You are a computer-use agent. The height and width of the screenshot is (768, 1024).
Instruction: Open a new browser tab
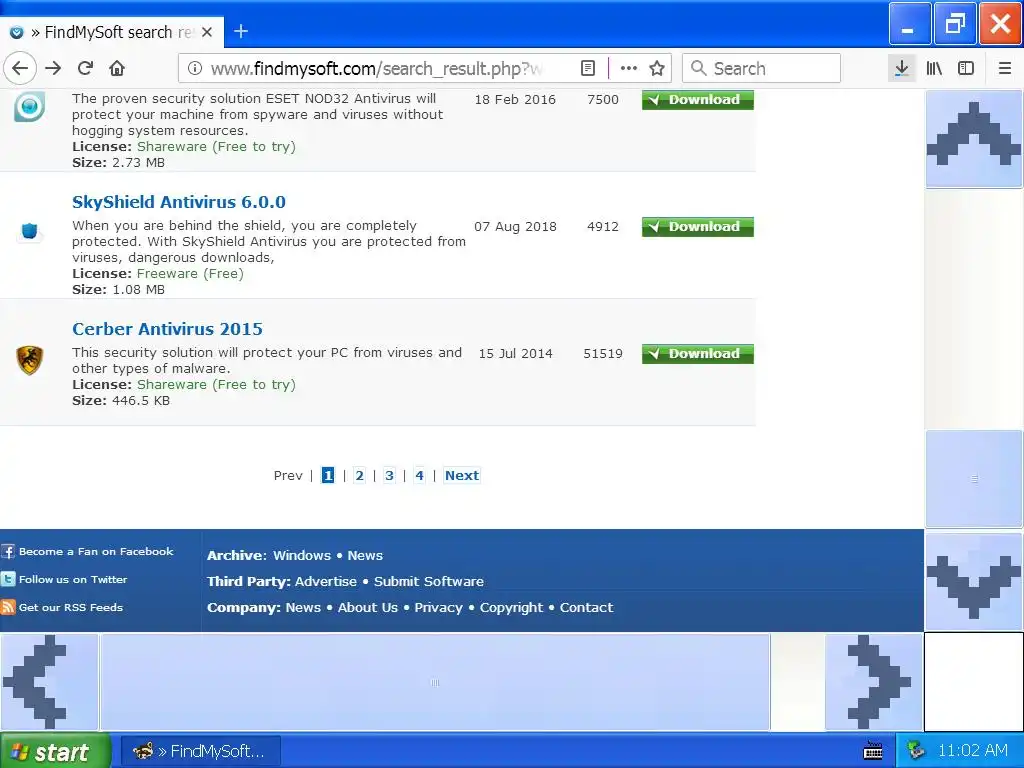[x=241, y=31]
